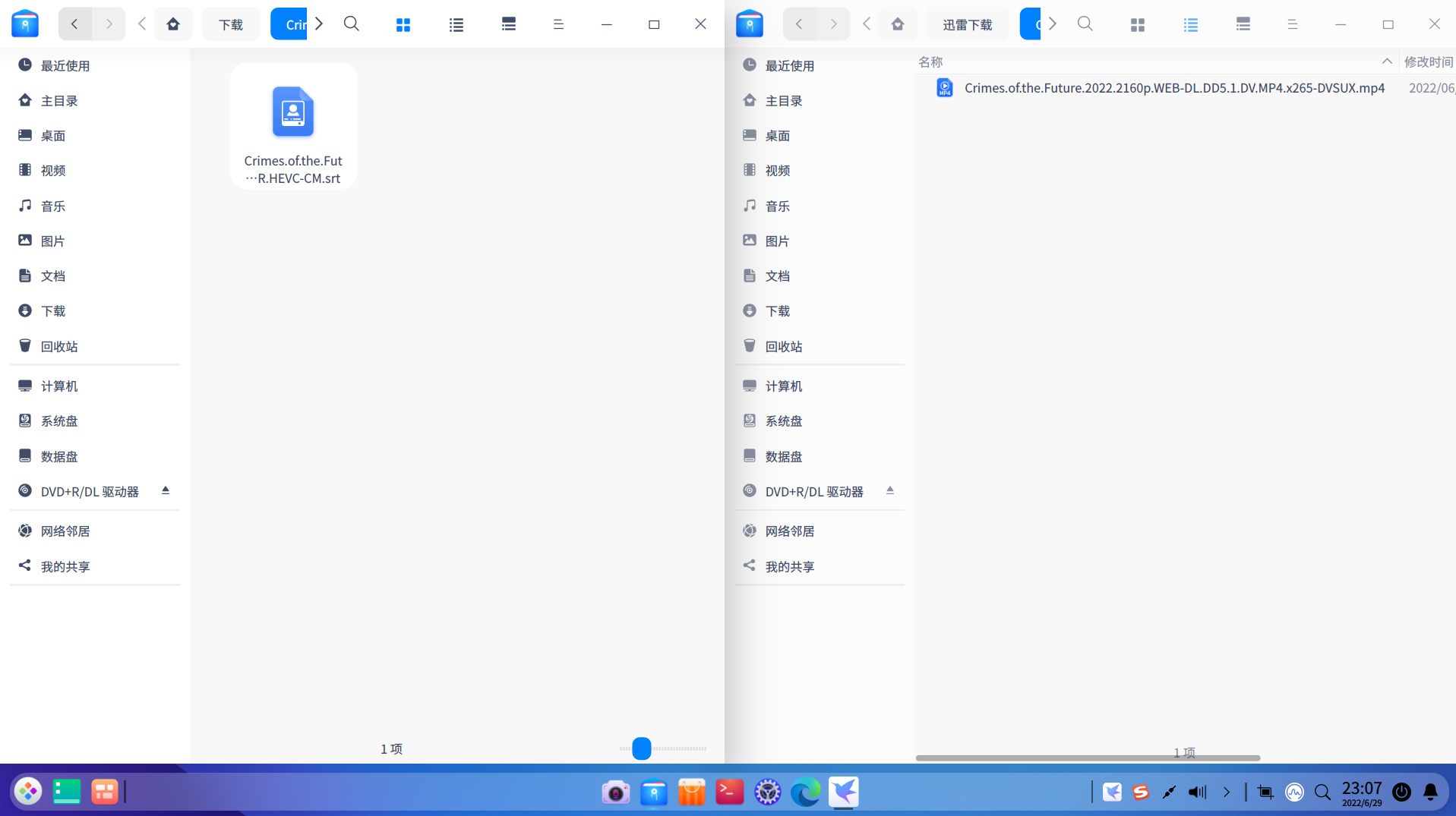Eject DVD+R/DL drive in left window sidebar

pyautogui.click(x=166, y=491)
